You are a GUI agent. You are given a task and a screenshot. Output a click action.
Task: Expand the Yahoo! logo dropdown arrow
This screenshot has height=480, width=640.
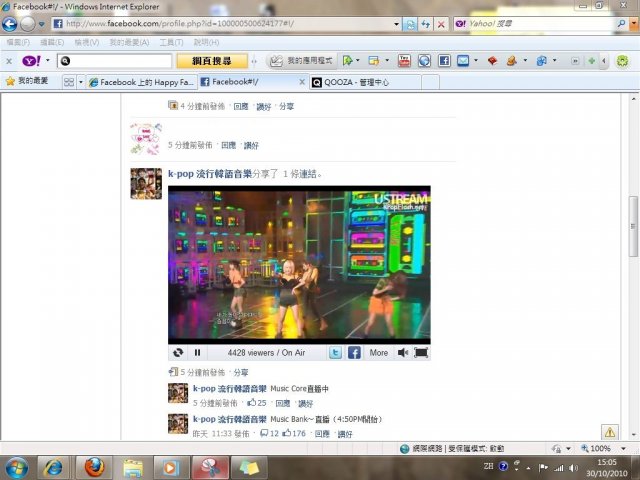tap(48, 60)
